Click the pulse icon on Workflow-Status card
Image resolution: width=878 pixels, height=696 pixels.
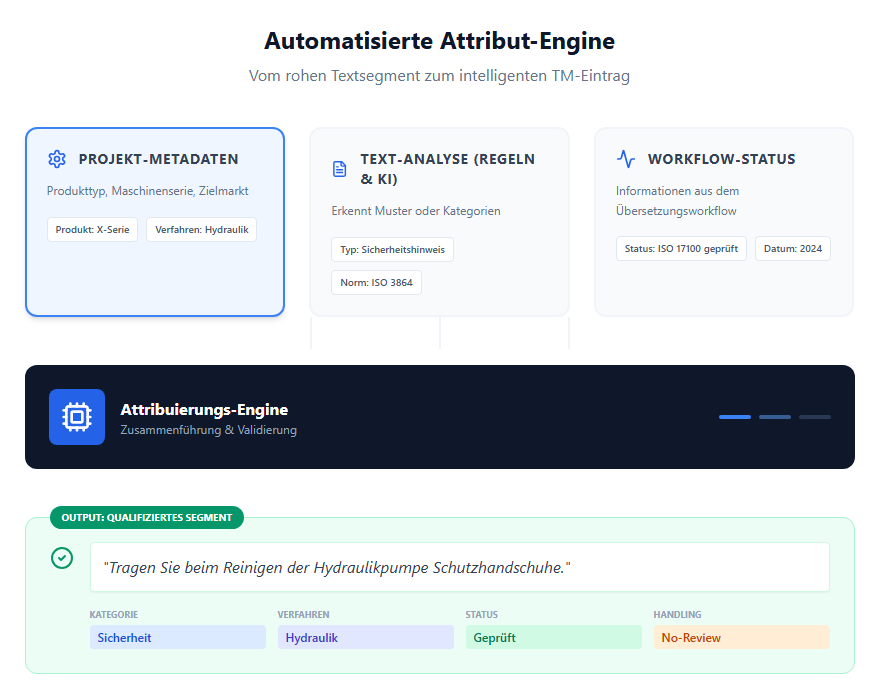tap(625, 158)
